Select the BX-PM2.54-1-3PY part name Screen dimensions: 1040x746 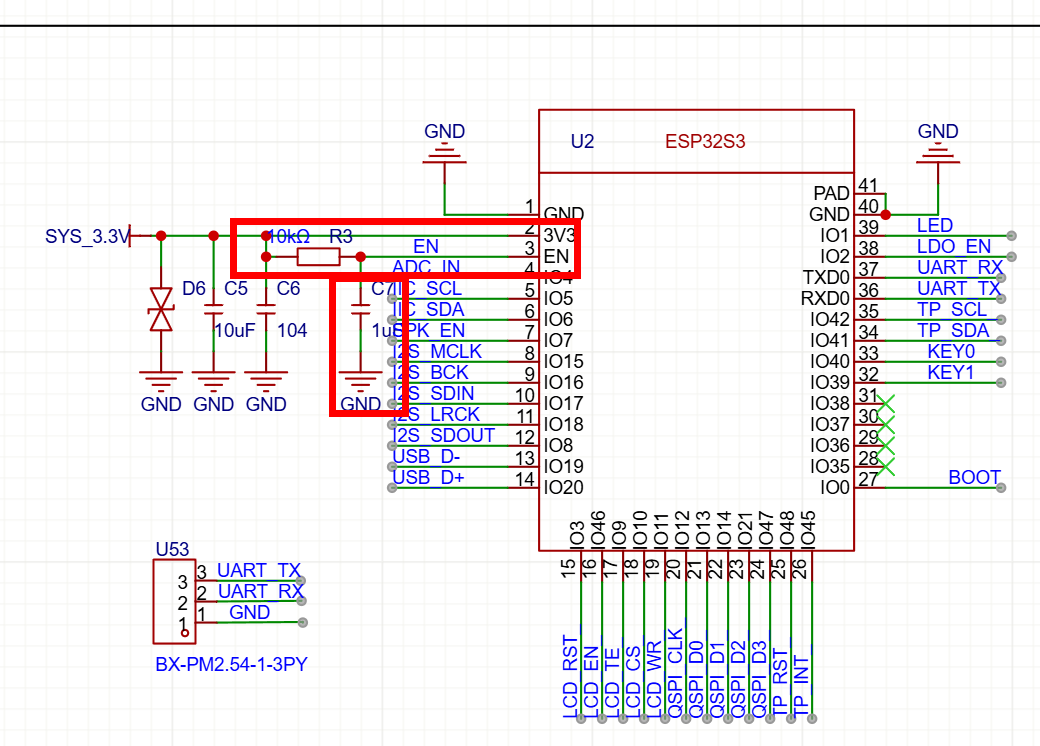tap(231, 664)
